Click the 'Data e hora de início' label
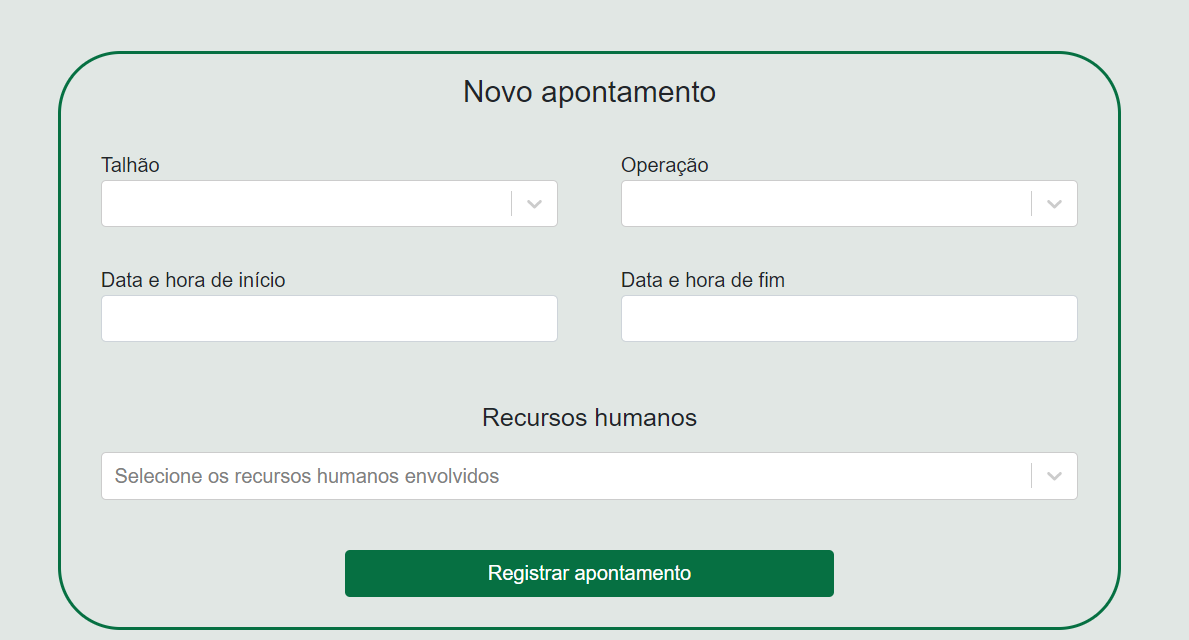 [193, 280]
